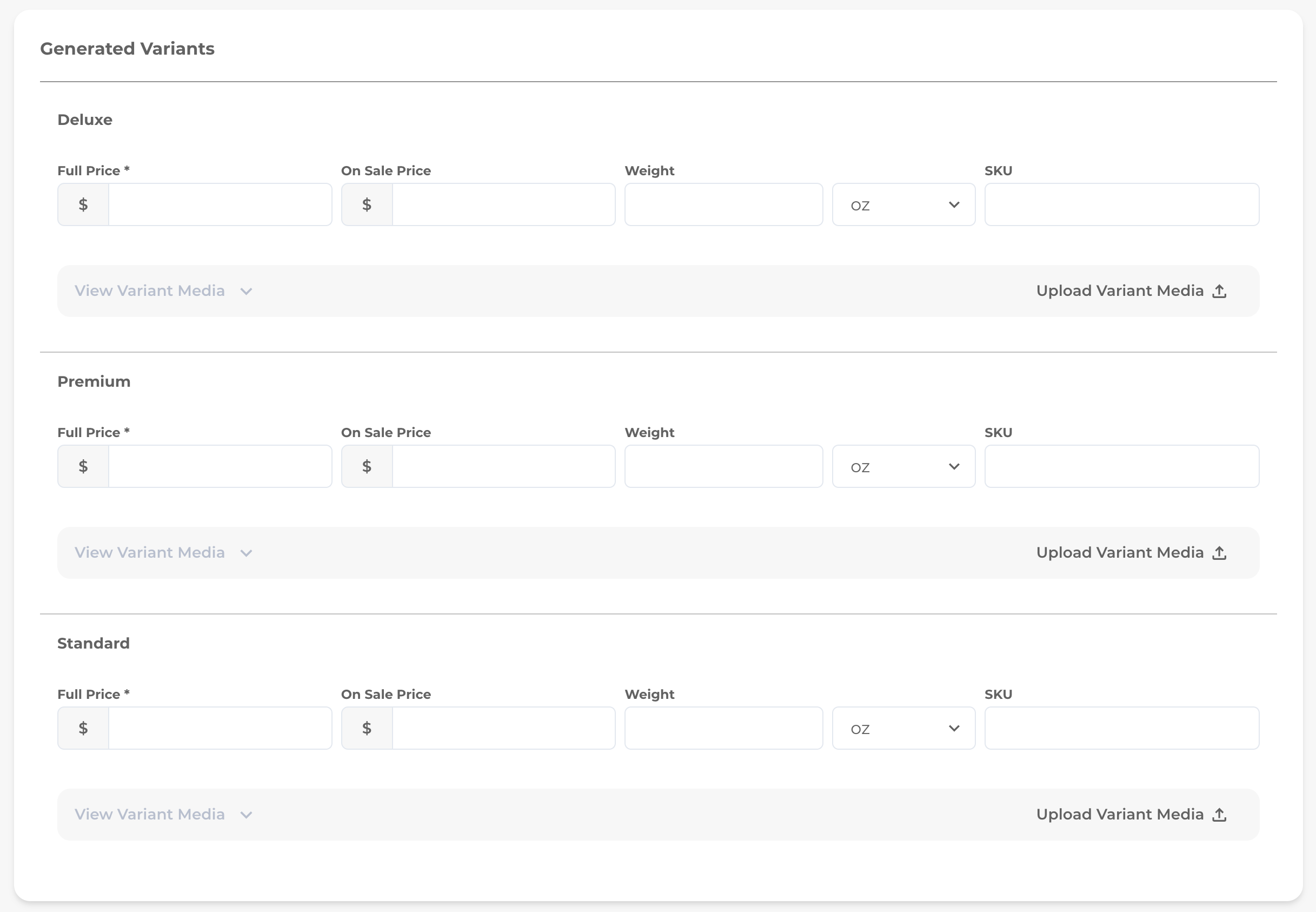
Task: Click the Premium Full Price input field
Action: coord(220,466)
